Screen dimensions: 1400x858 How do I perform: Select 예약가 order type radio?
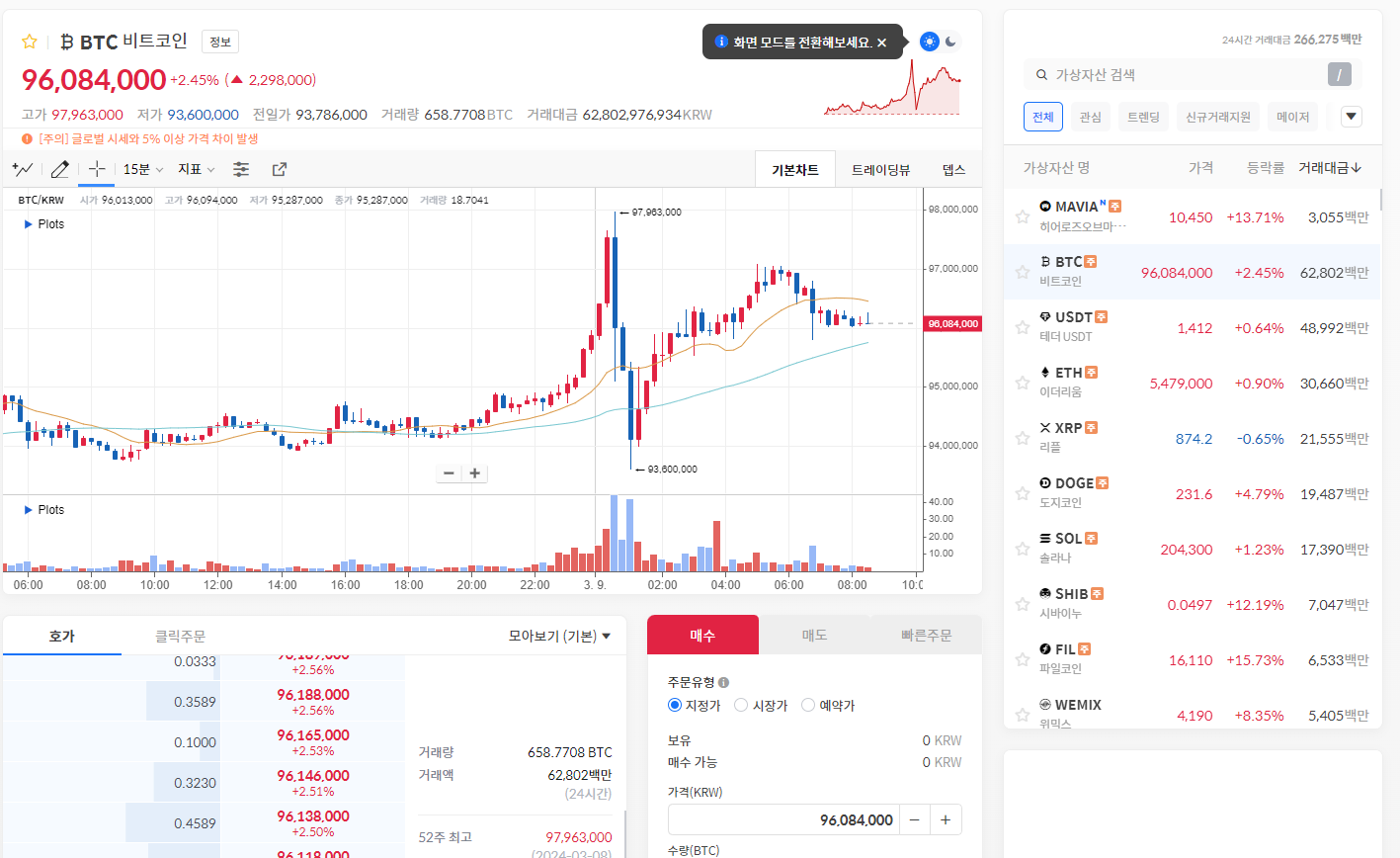808,705
